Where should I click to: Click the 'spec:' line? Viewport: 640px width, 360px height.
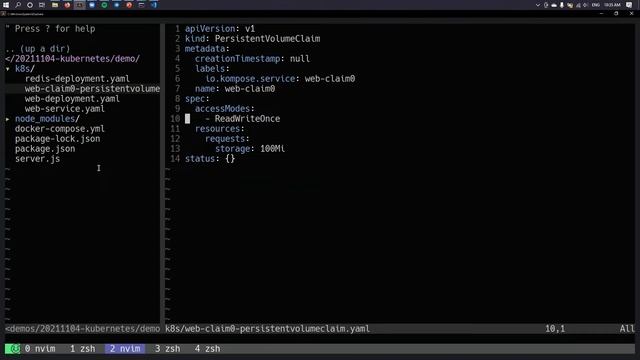point(197,99)
